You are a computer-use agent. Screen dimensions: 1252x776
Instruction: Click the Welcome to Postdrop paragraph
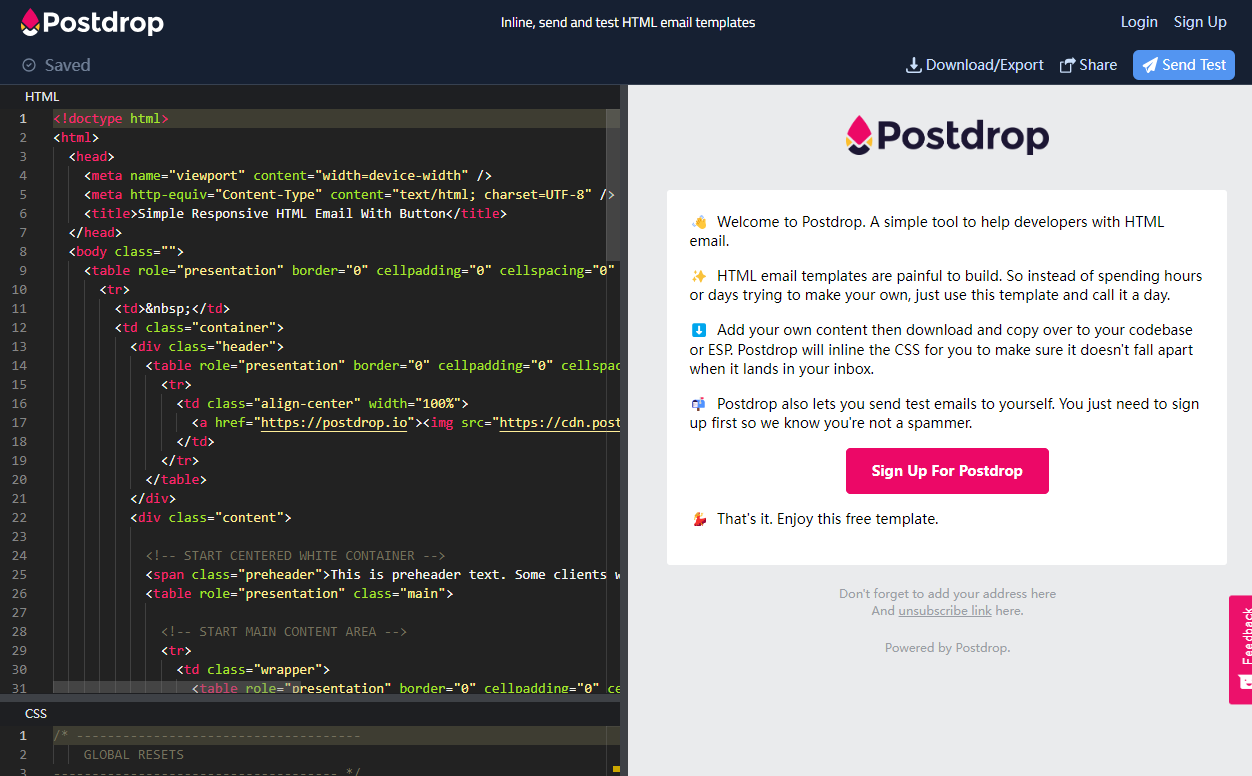coord(927,231)
